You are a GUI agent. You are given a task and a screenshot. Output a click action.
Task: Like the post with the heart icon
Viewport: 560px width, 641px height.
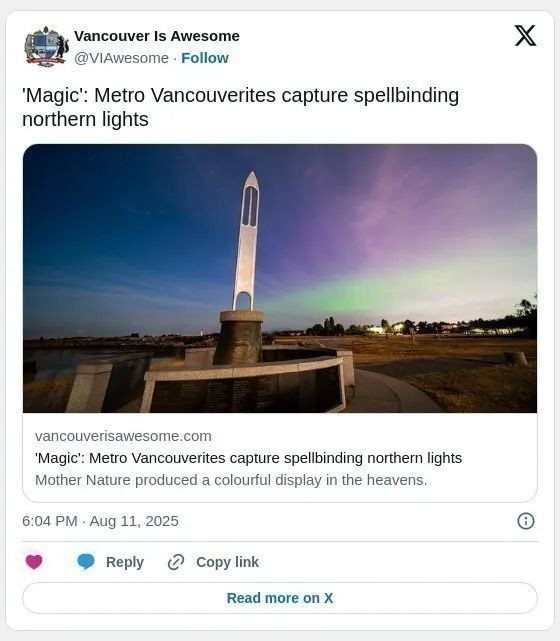[x=34, y=562]
